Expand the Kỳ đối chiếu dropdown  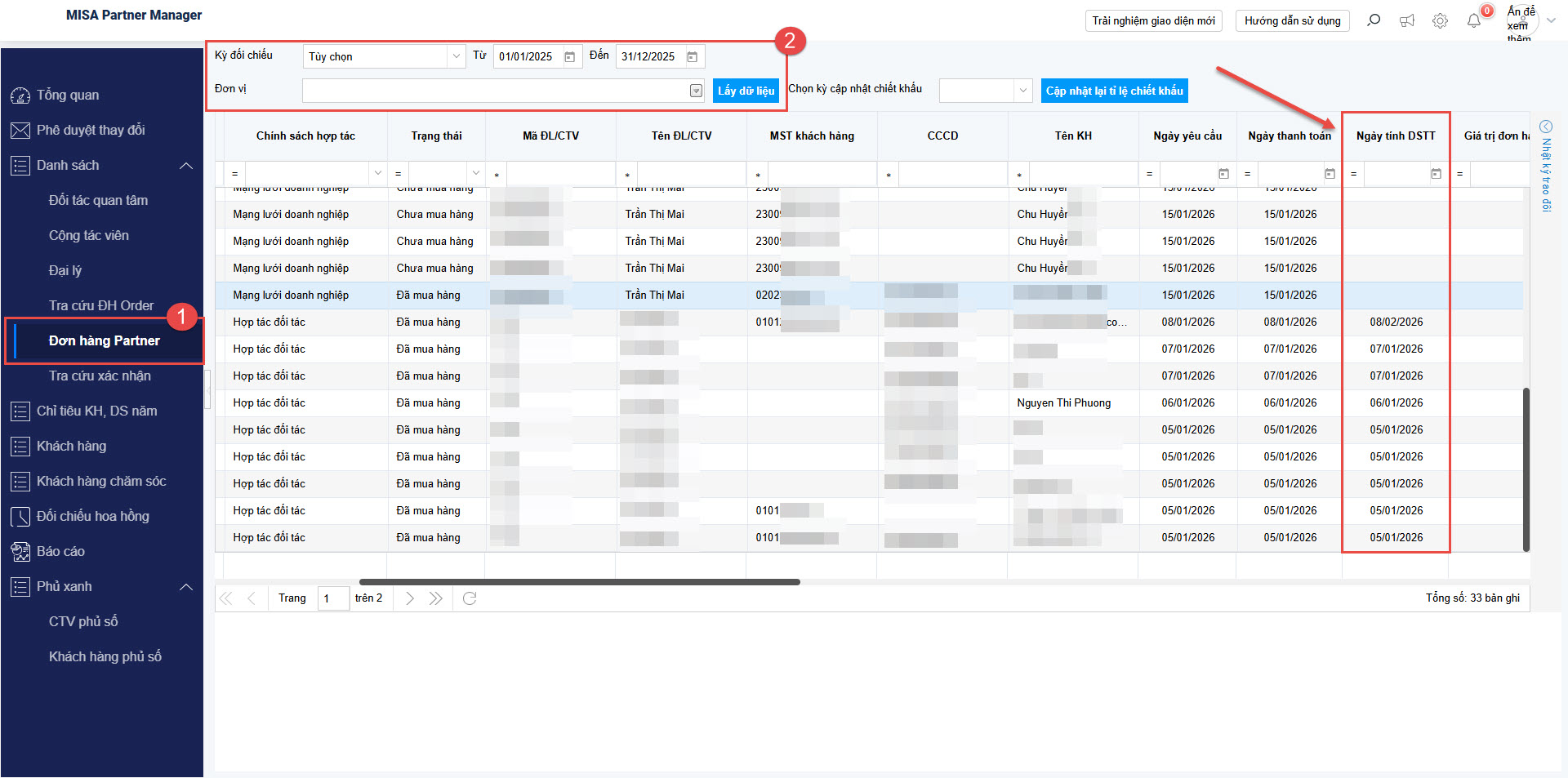(x=456, y=56)
